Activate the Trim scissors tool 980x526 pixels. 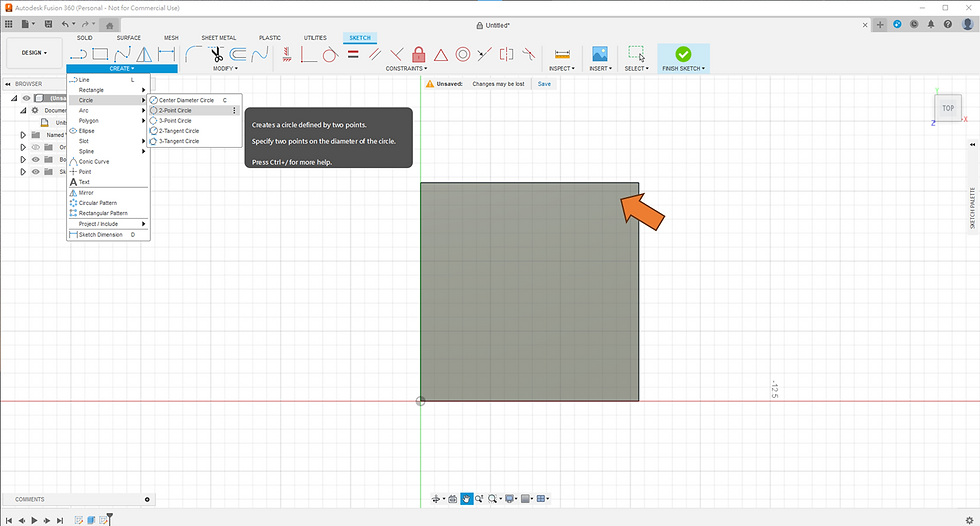[x=216, y=54]
